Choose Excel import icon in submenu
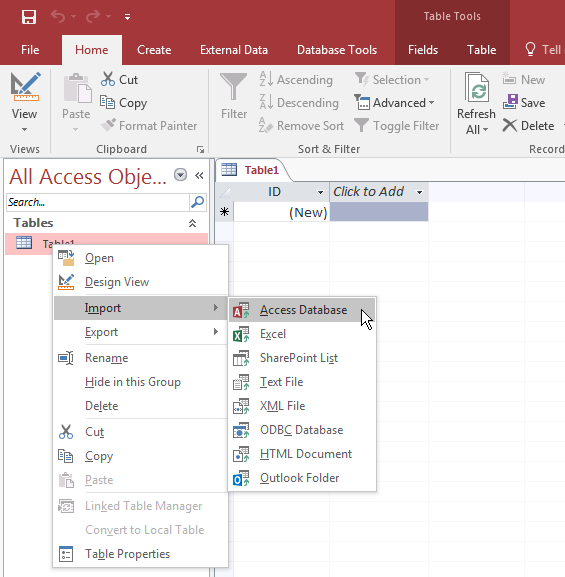Viewport: 565px width, 577px height. click(x=241, y=334)
